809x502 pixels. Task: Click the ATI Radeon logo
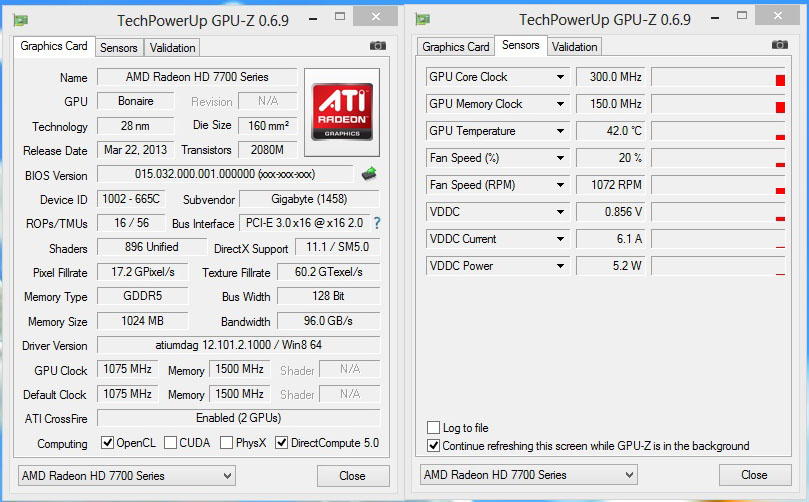point(342,112)
